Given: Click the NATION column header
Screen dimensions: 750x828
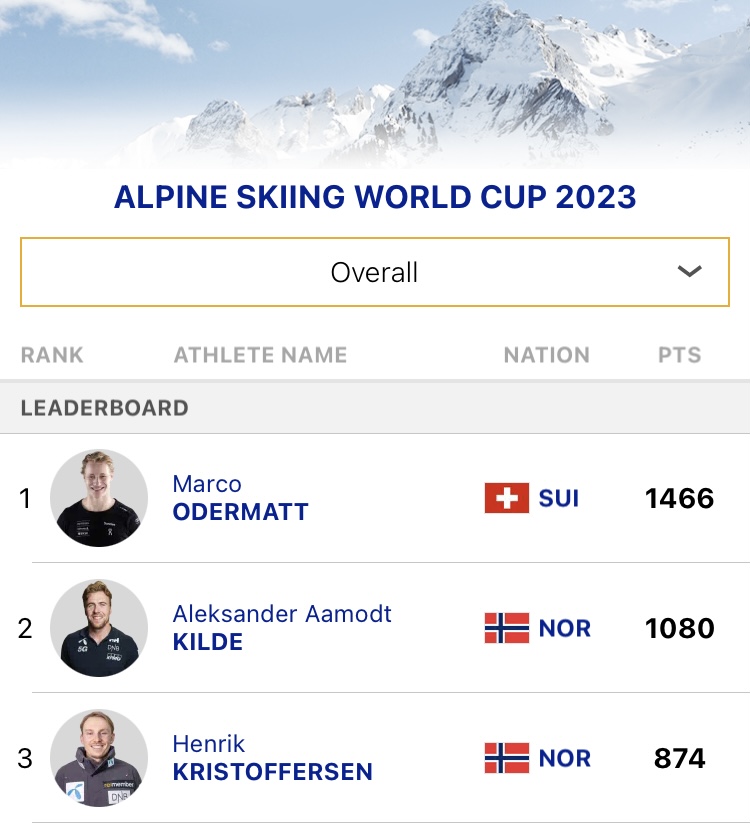Looking at the screenshot, I should pos(547,355).
